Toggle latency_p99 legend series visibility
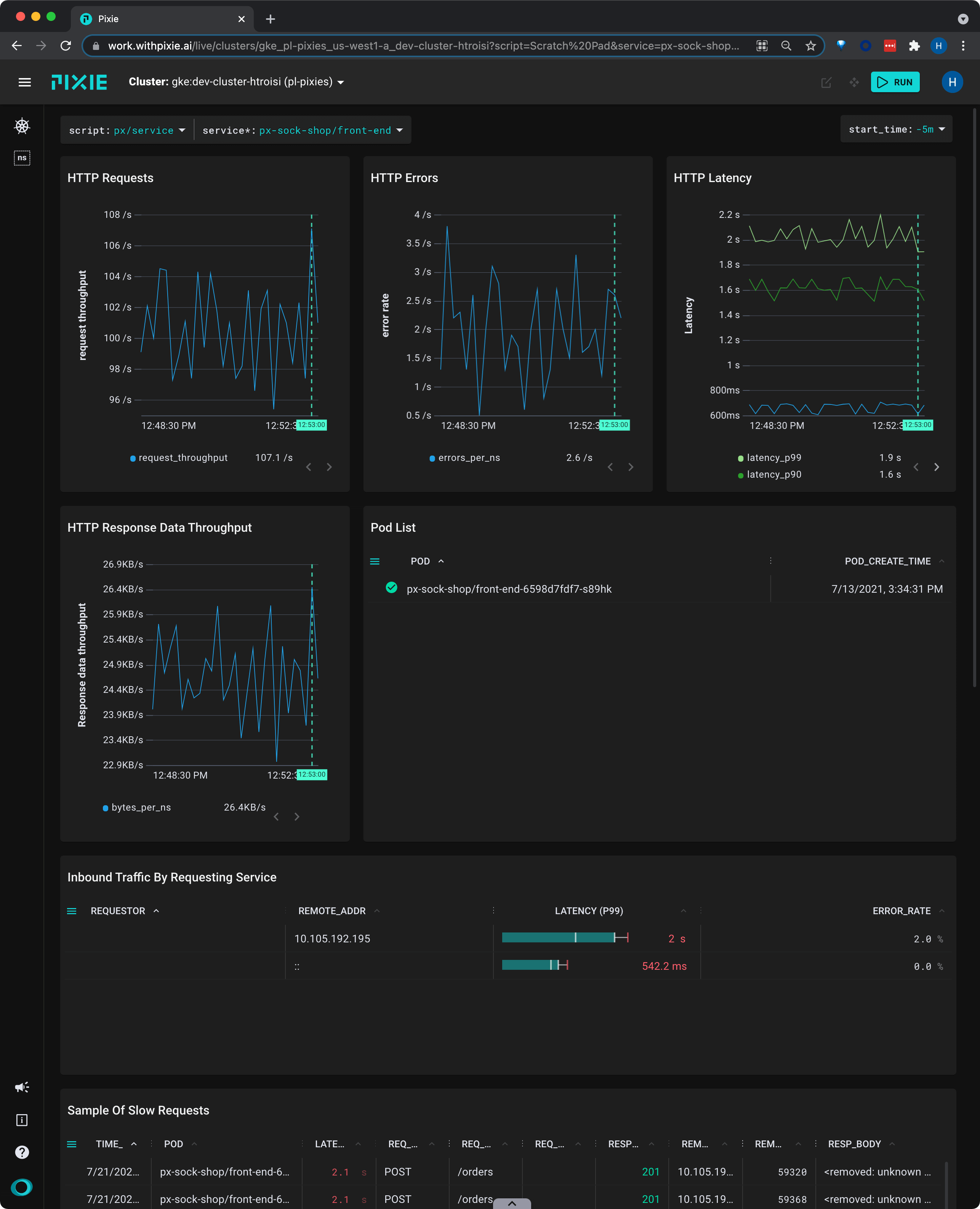The height and width of the screenshot is (1209, 980). pyautogui.click(x=773, y=458)
